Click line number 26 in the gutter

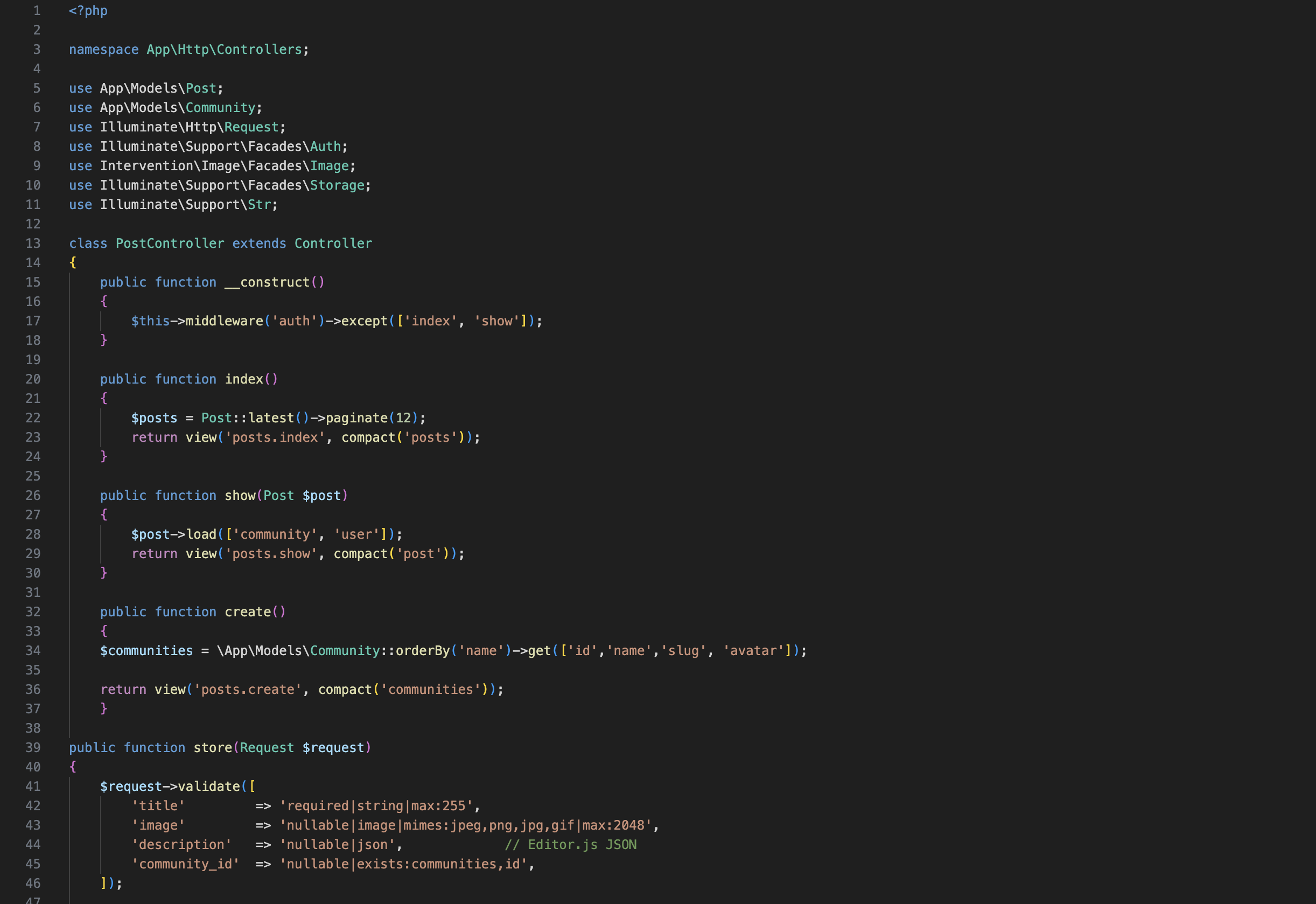[x=33, y=496]
